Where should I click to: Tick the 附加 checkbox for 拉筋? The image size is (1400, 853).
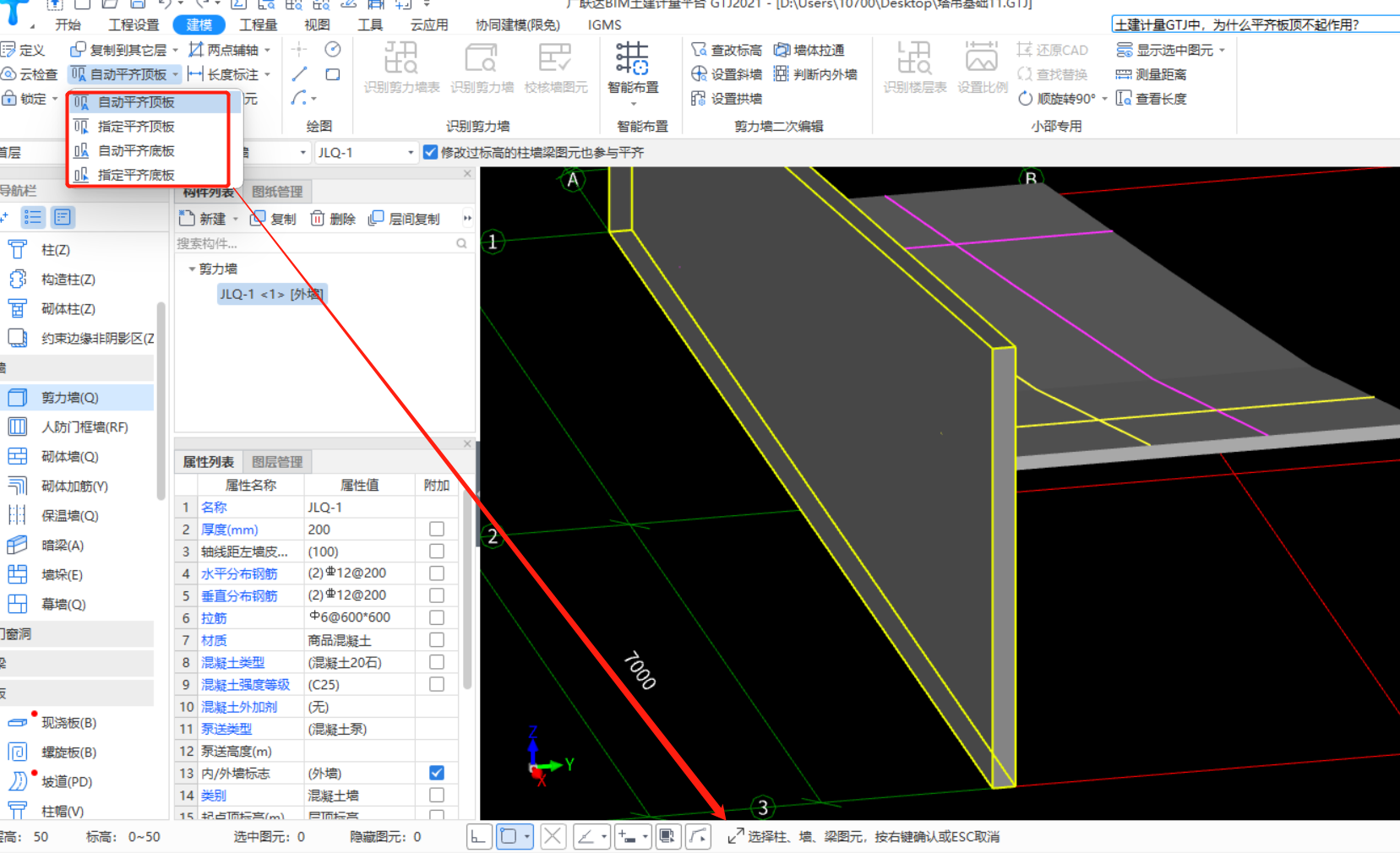tap(437, 617)
